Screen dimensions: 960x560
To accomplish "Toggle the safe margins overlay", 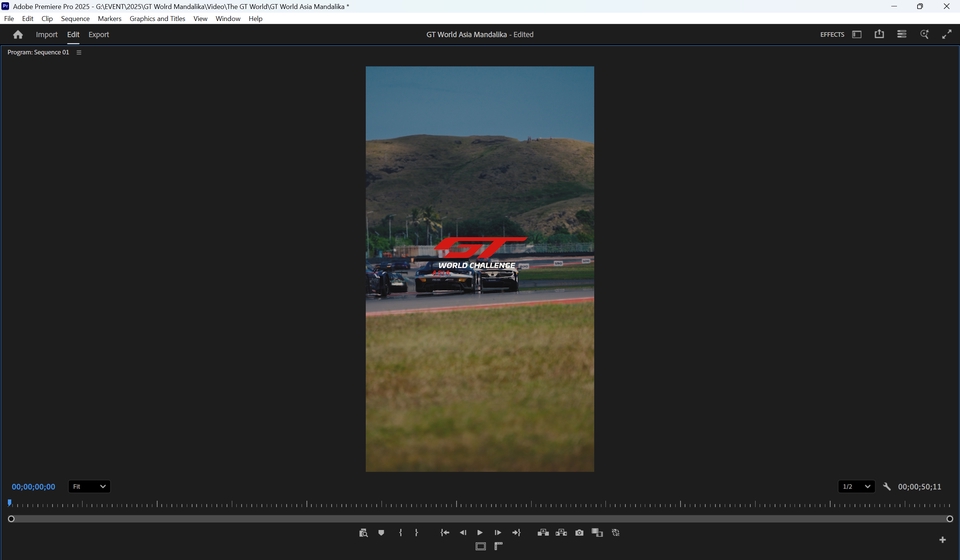I will pos(480,547).
